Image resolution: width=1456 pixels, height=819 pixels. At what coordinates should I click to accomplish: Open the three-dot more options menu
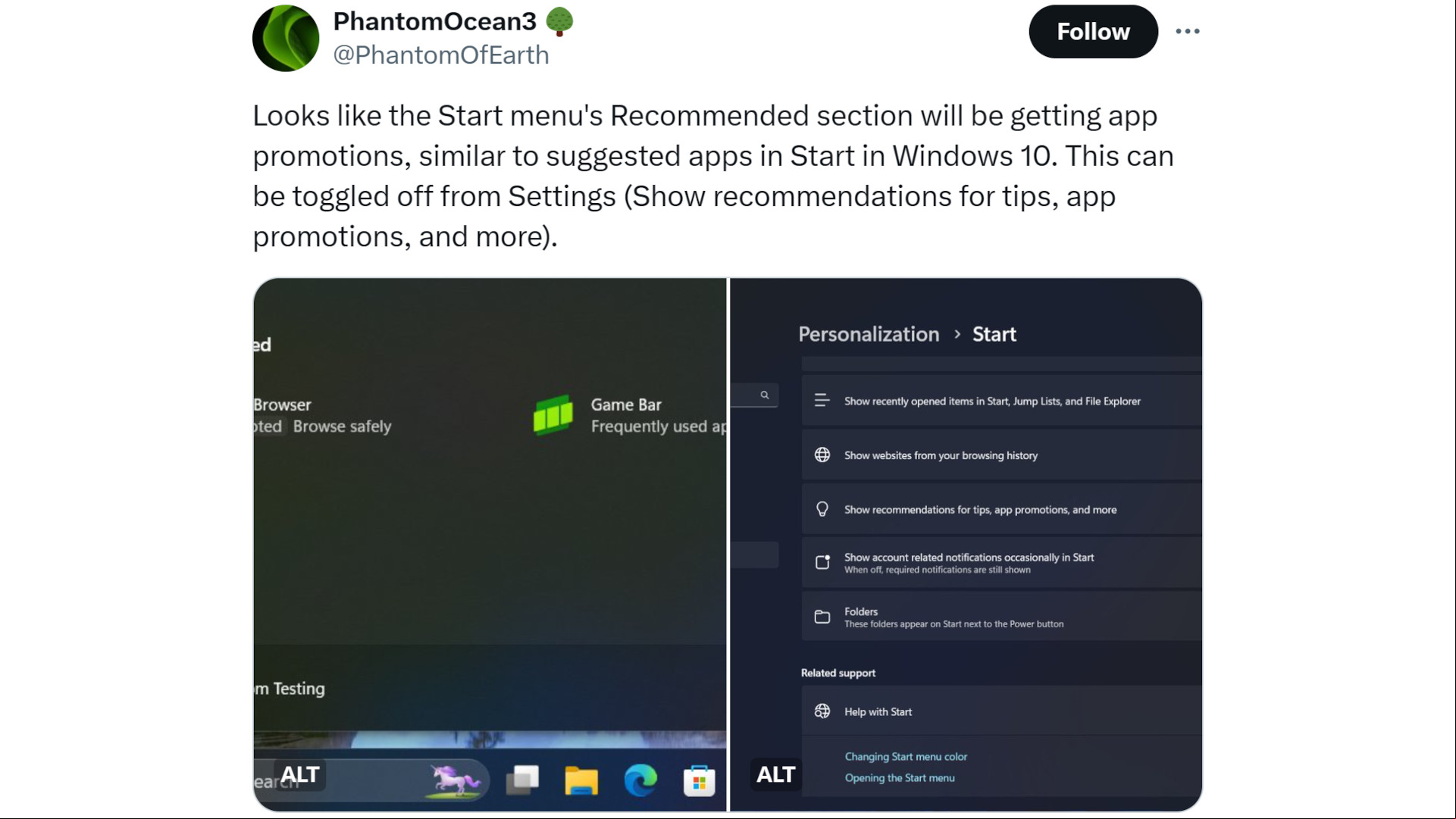tap(1187, 31)
